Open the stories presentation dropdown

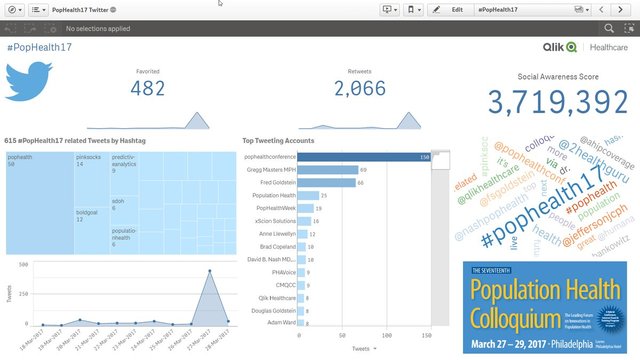coord(389,9)
